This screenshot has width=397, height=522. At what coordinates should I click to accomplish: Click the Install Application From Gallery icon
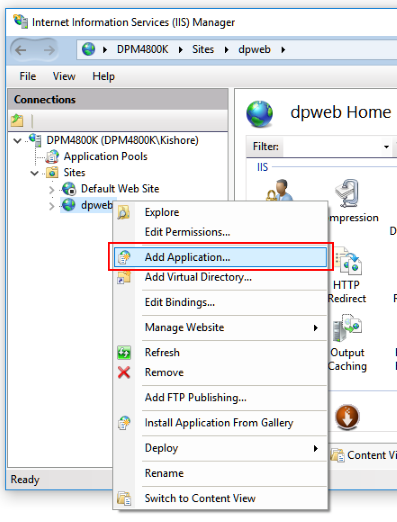tap(124, 423)
